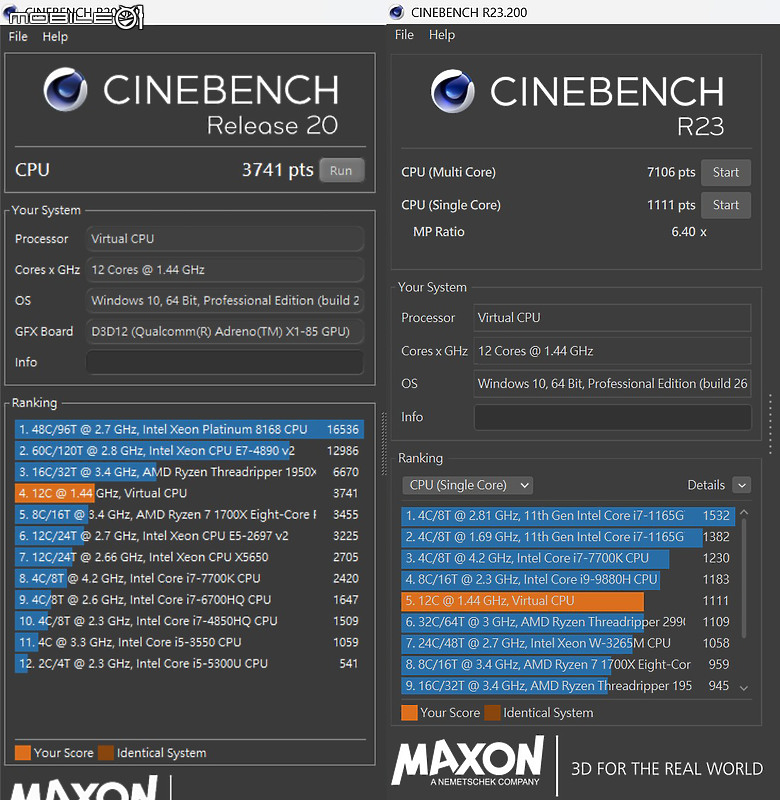
Task: Click R23 Your Score orange legend swatch
Action: (409, 713)
